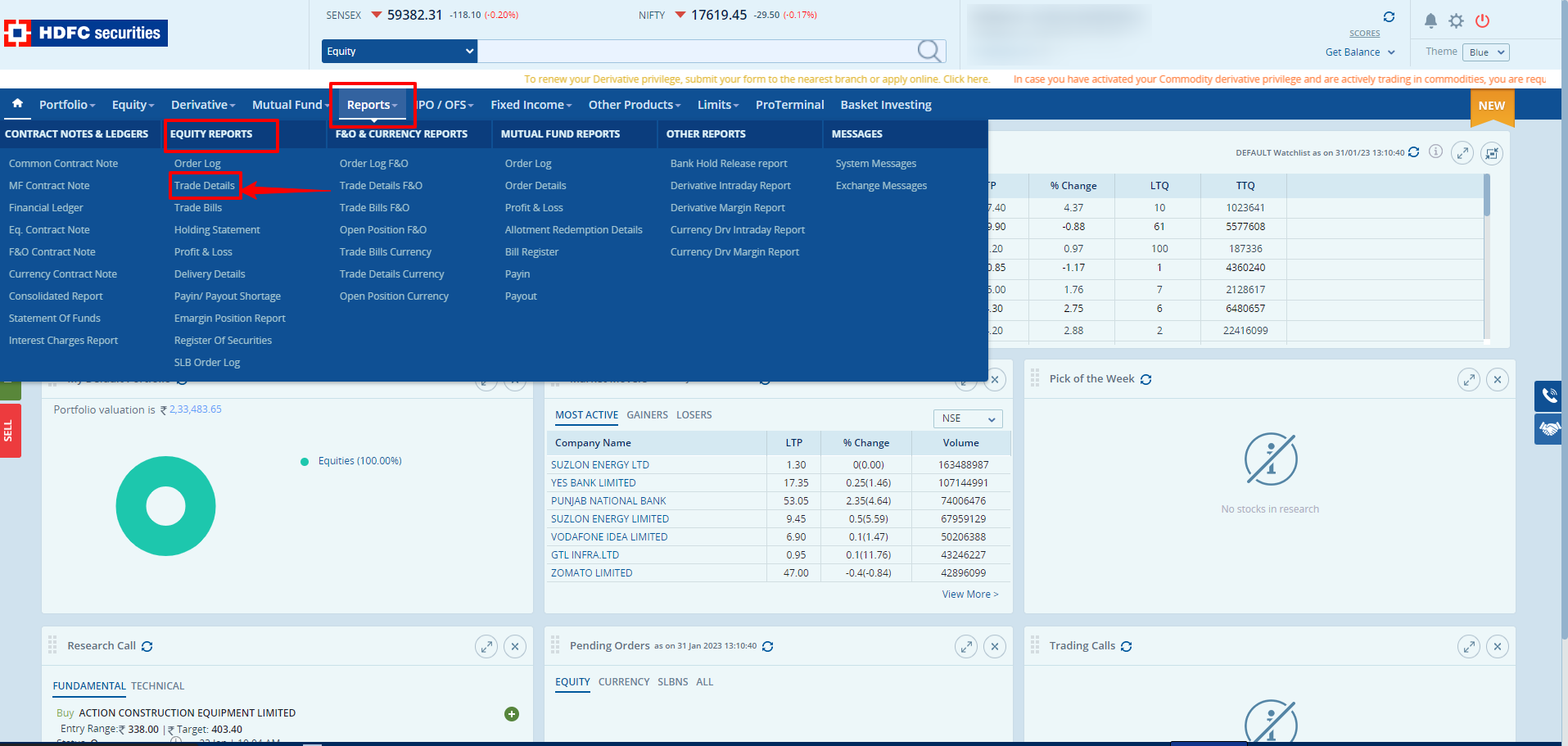Open the NSE exchange dropdown
This screenshot has width=1568, height=746.
[x=968, y=418]
